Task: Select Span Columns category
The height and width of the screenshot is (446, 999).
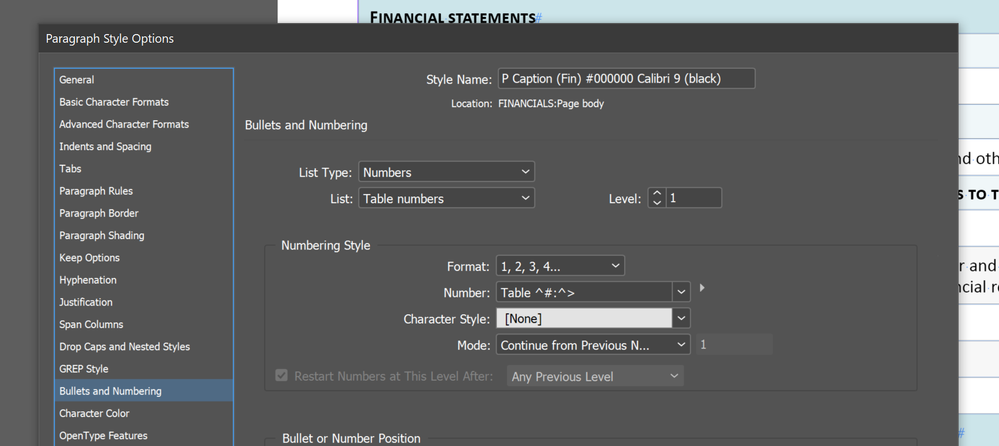Action: click(x=144, y=325)
